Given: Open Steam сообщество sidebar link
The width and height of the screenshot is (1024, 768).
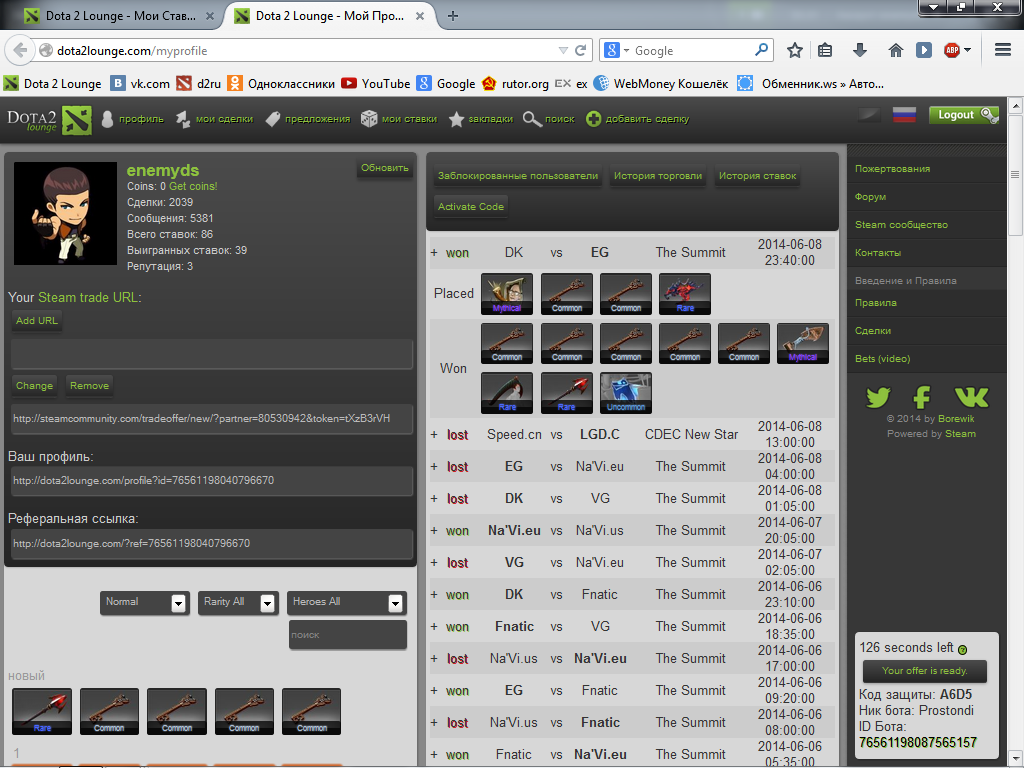Looking at the screenshot, I should tap(901, 225).
